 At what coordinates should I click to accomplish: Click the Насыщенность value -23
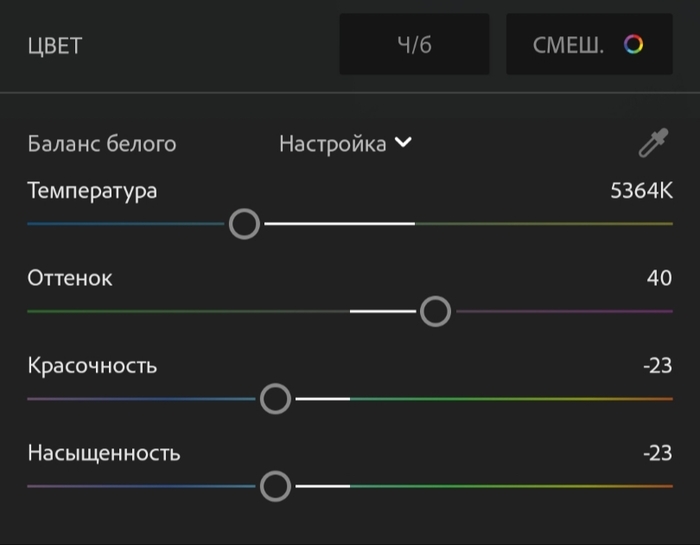click(x=657, y=453)
